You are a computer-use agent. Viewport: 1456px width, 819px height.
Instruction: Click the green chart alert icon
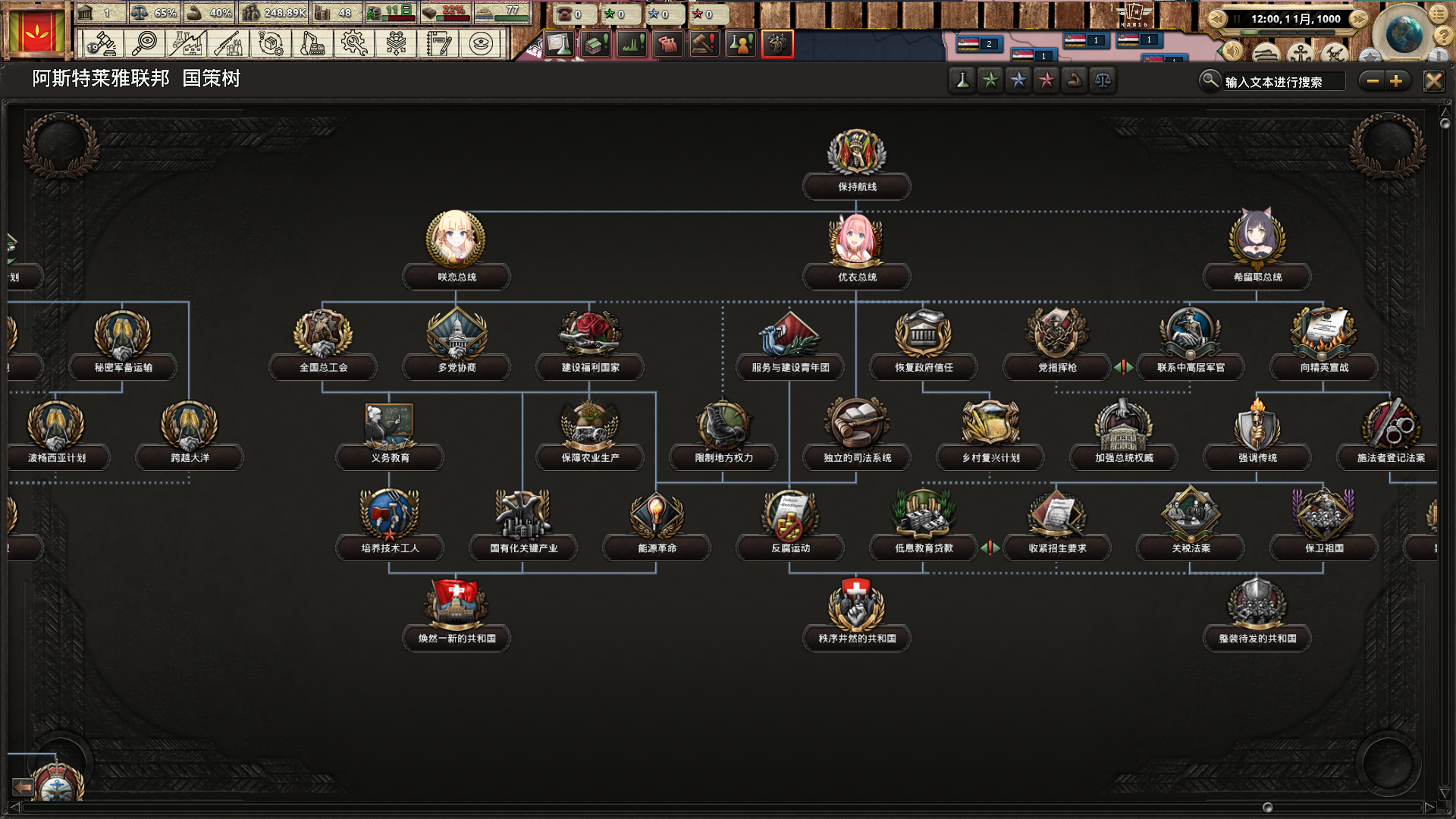click(x=632, y=44)
